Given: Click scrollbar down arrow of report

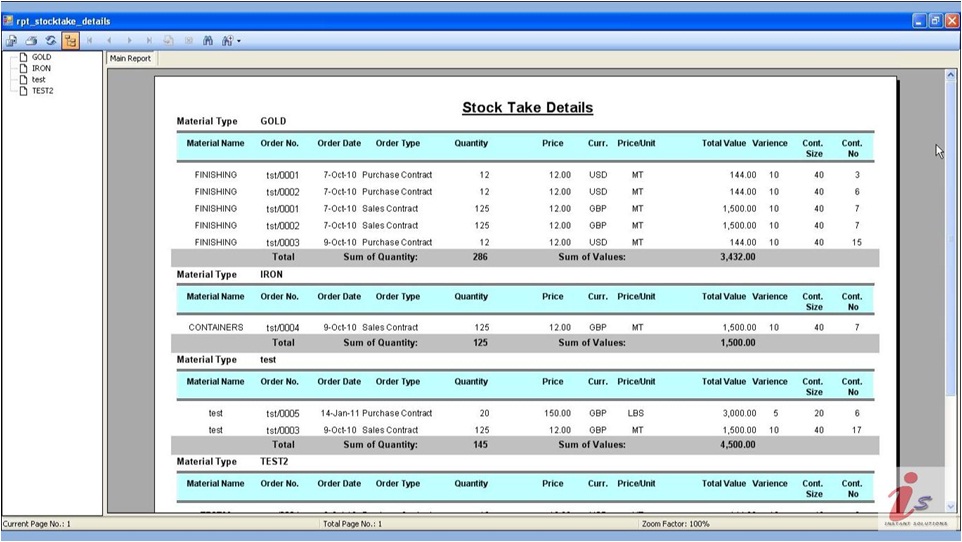Looking at the screenshot, I should [x=951, y=506].
